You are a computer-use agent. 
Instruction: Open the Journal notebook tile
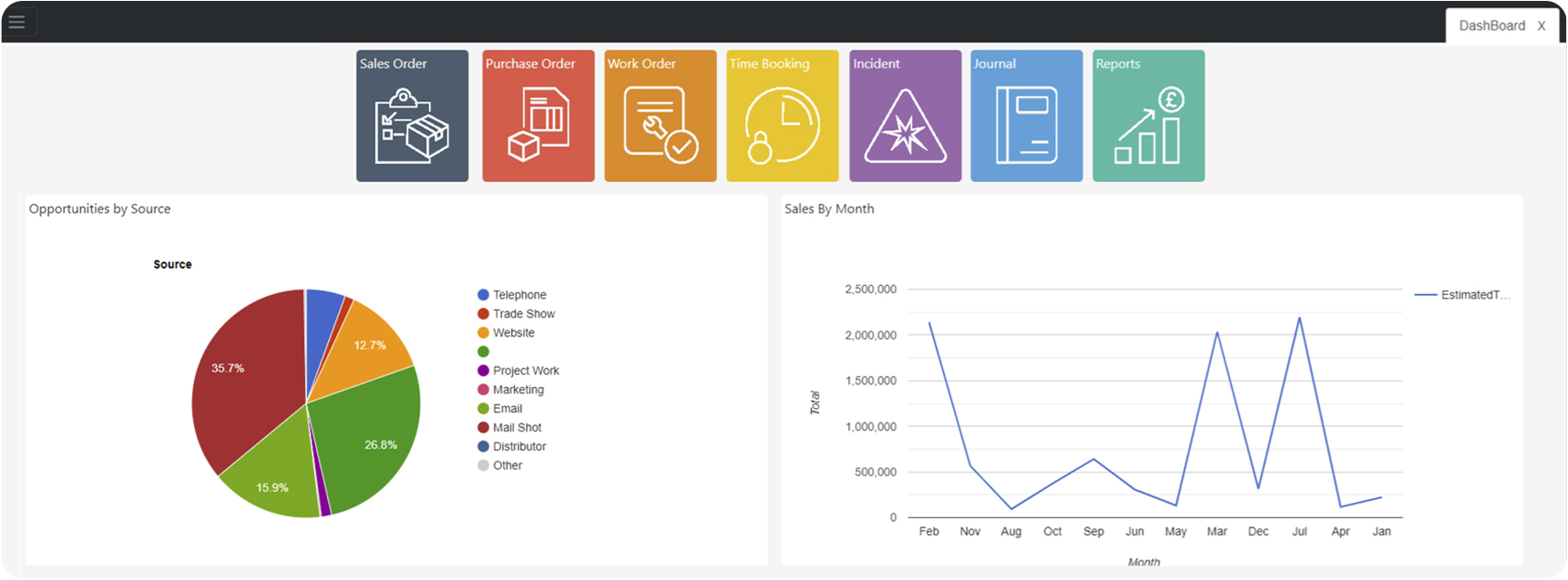coord(1026,117)
